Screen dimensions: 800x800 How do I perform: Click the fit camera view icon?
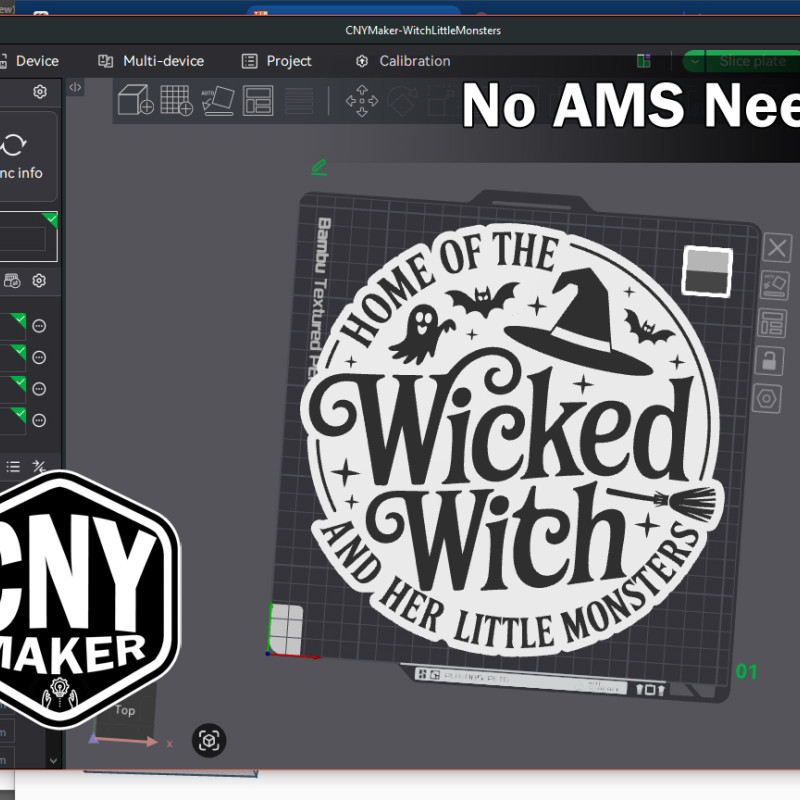[209, 740]
